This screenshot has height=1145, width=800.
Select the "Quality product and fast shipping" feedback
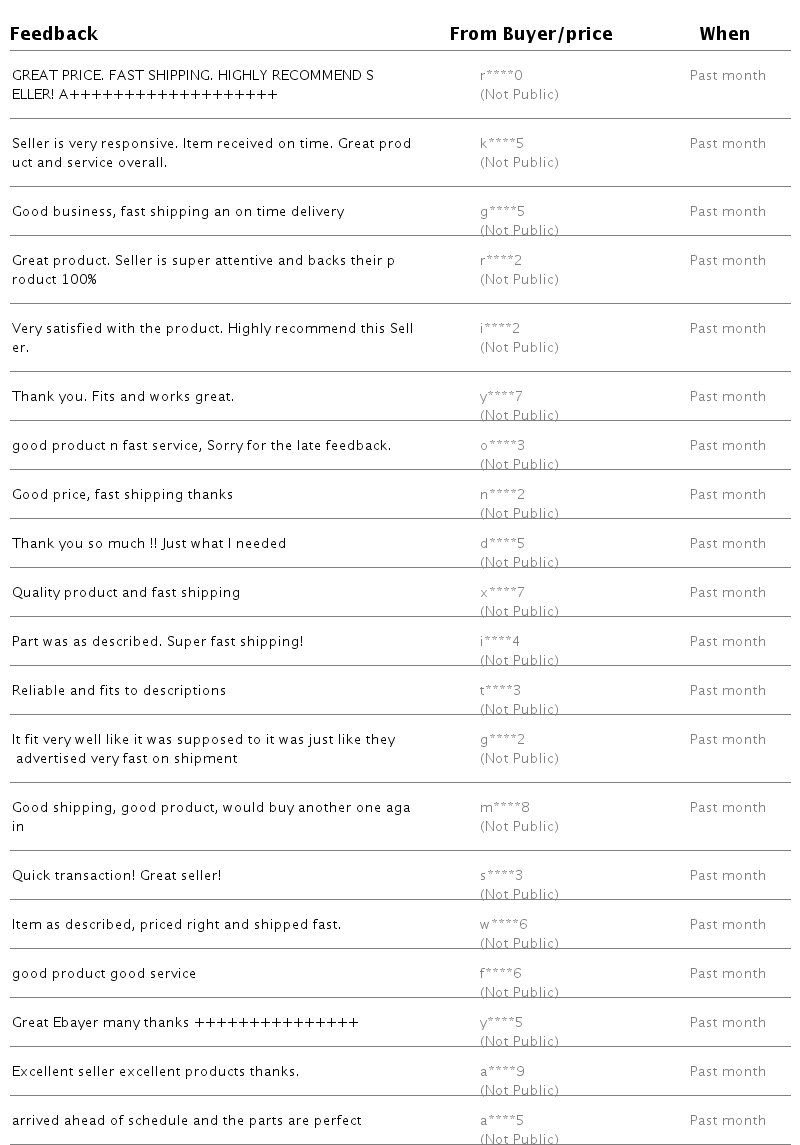point(126,593)
